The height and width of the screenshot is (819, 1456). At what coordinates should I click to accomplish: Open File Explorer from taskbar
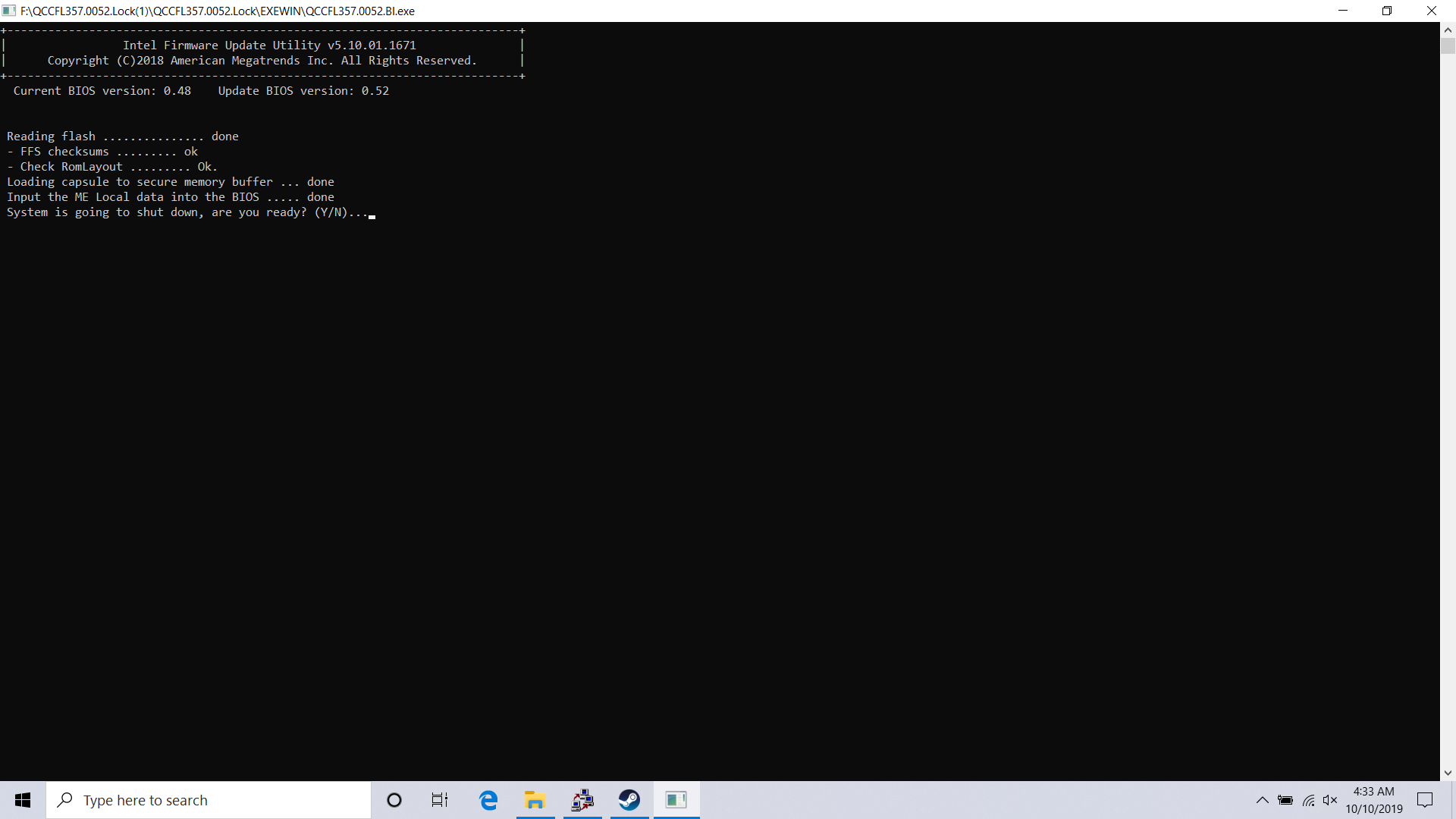(x=535, y=800)
